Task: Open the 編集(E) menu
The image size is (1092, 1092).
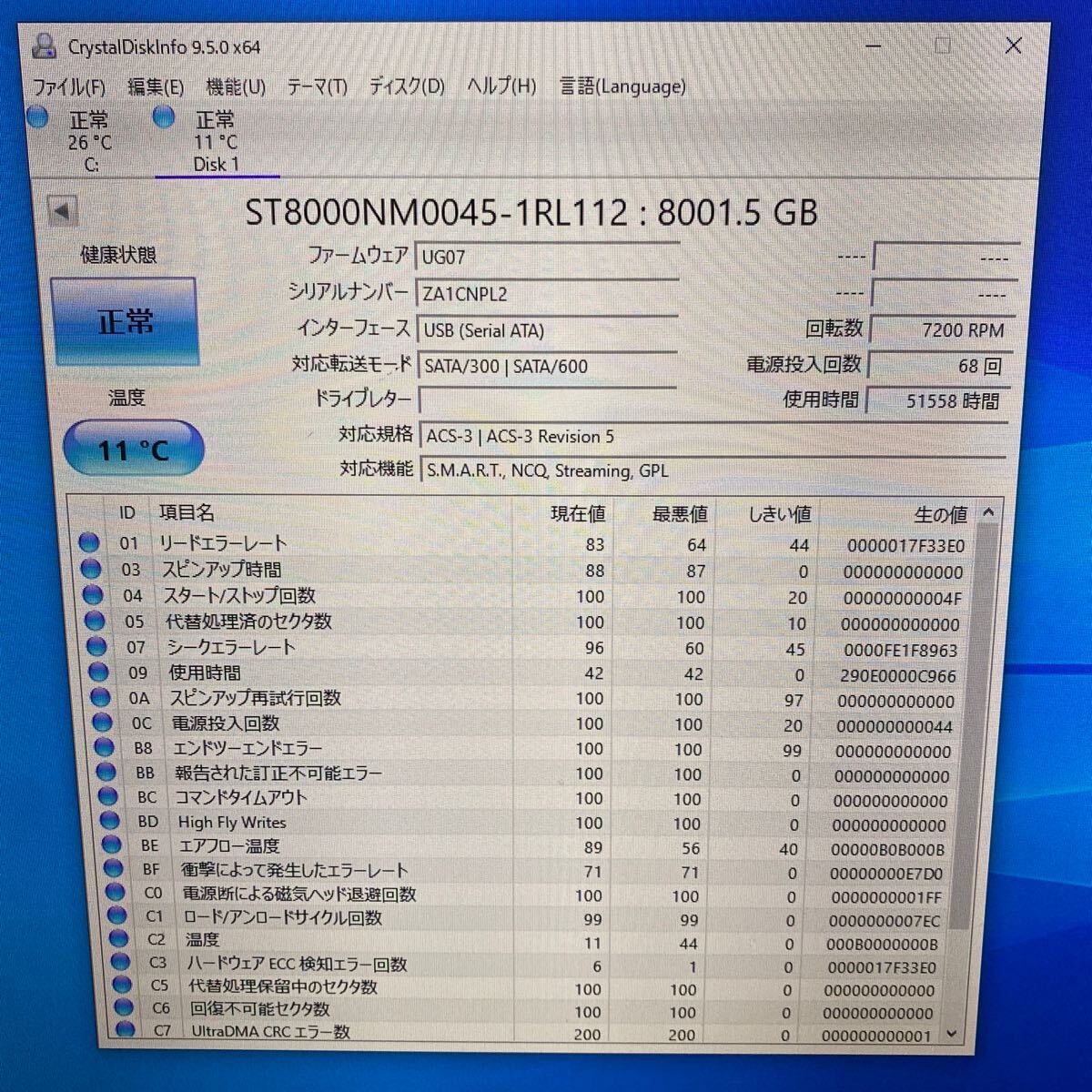Action: coord(156,86)
